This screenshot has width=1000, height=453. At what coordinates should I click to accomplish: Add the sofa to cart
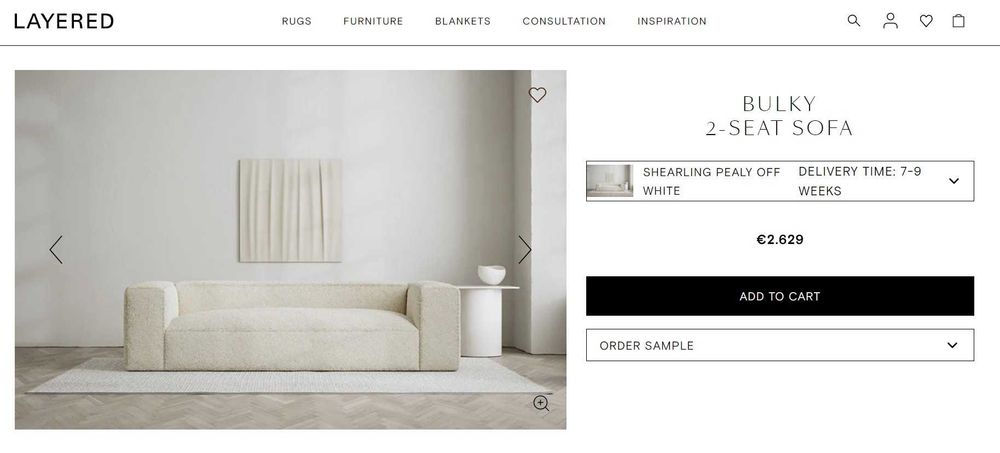click(780, 296)
